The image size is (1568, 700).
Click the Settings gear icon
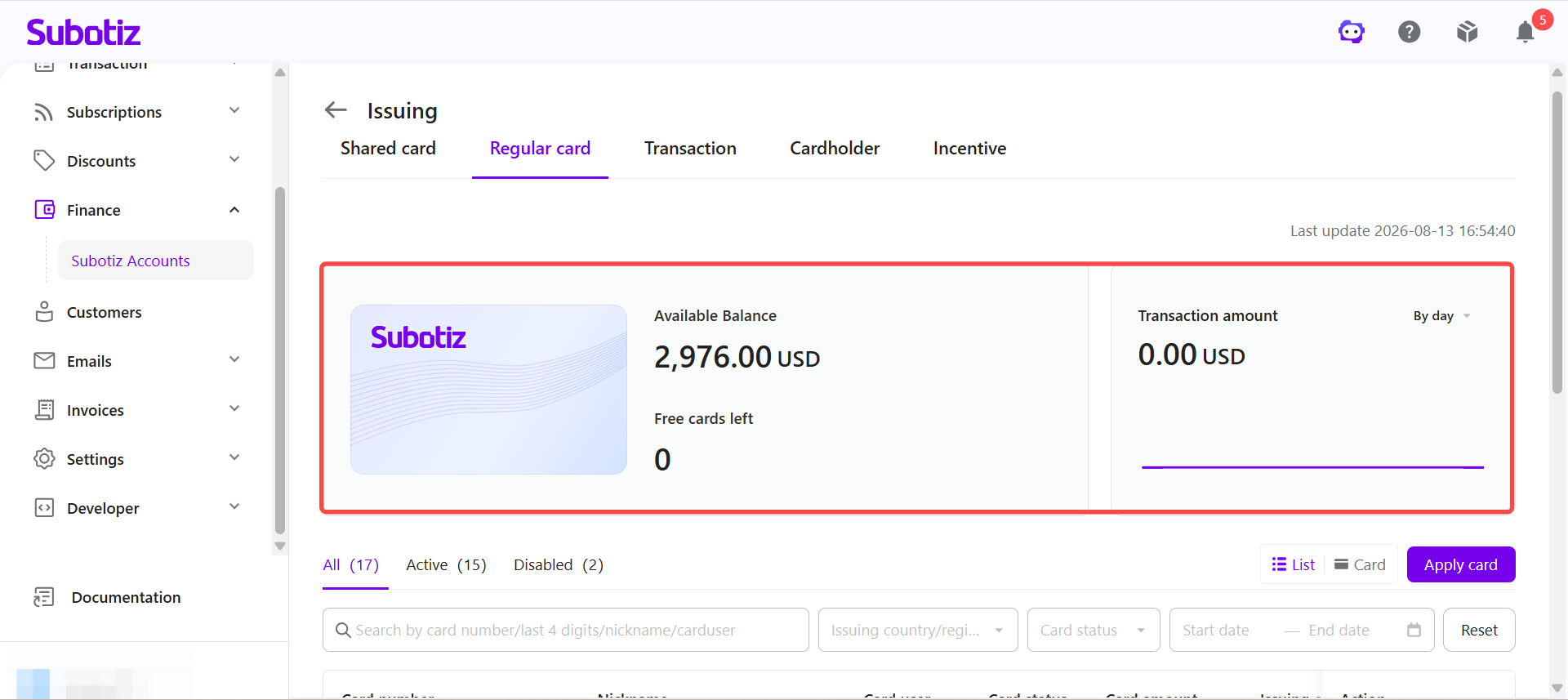[44, 459]
